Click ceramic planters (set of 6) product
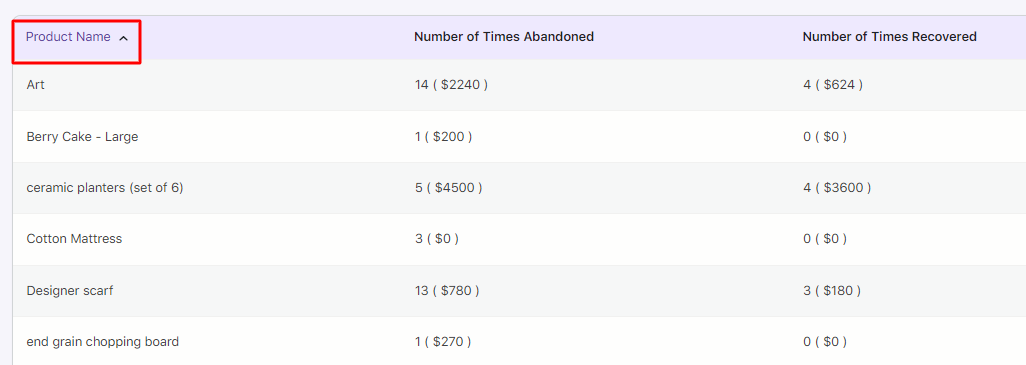The width and height of the screenshot is (1026, 365). coord(105,188)
